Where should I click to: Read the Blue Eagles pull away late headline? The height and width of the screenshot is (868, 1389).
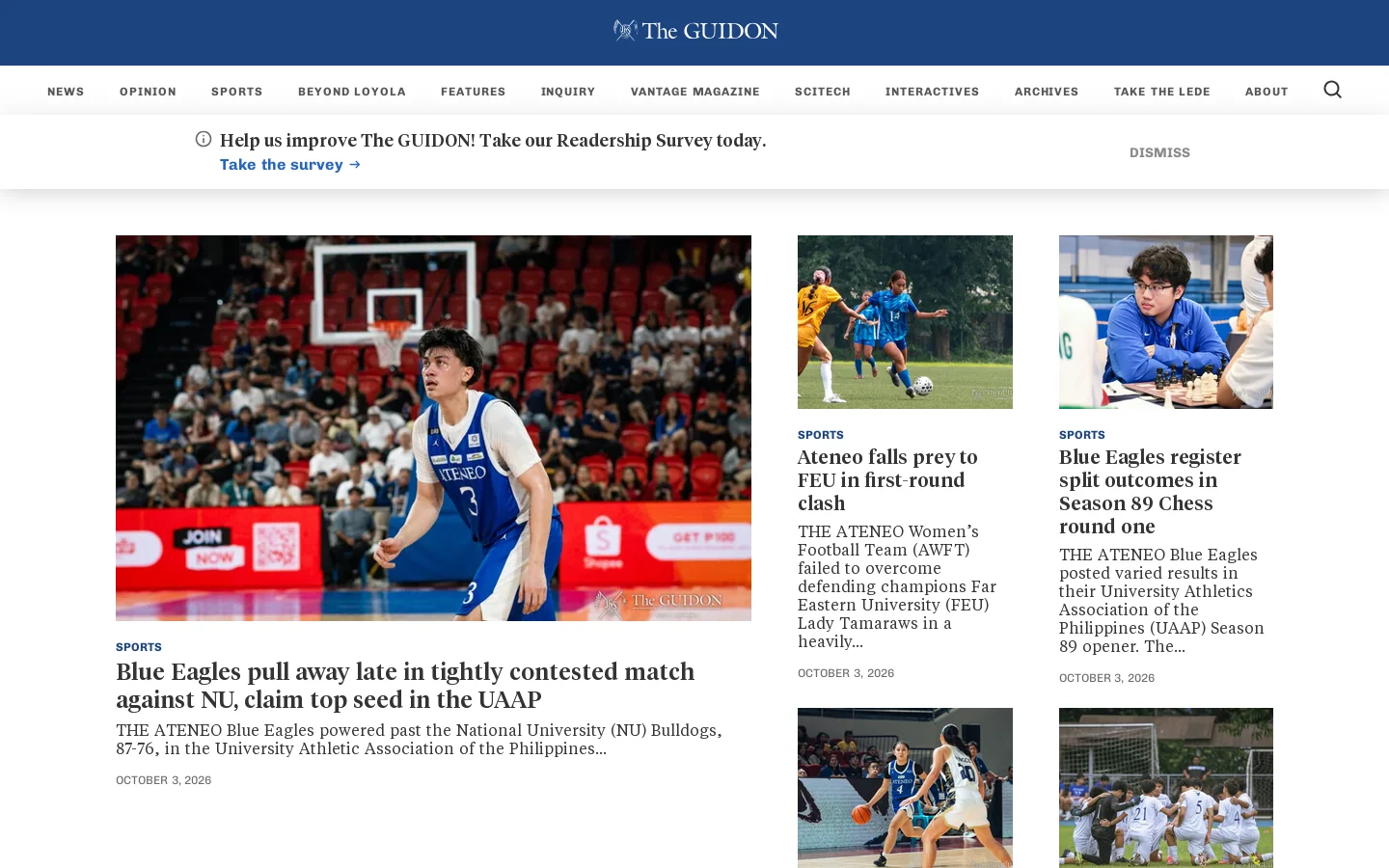[x=405, y=685]
